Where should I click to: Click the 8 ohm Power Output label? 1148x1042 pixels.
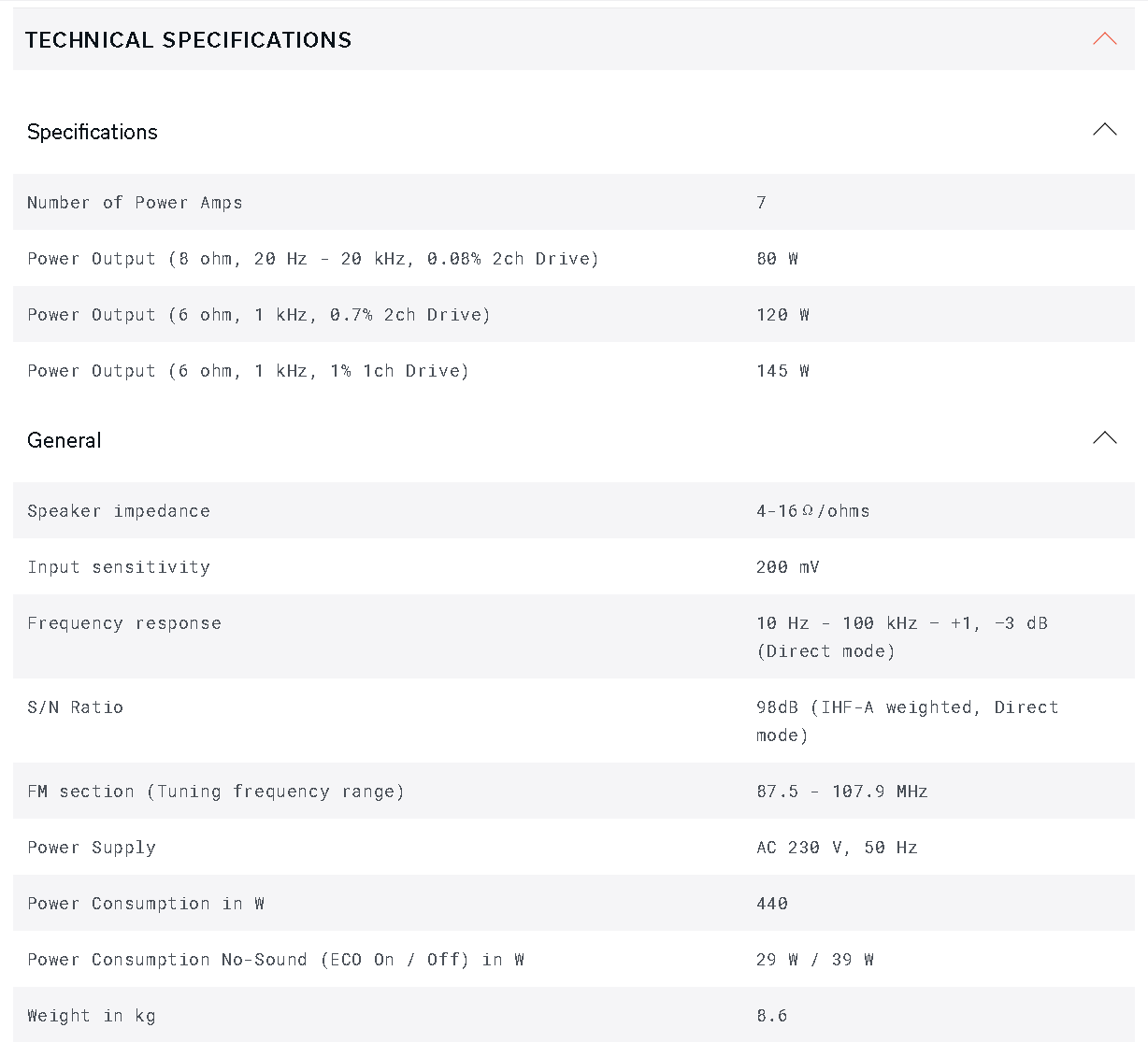(x=312, y=259)
